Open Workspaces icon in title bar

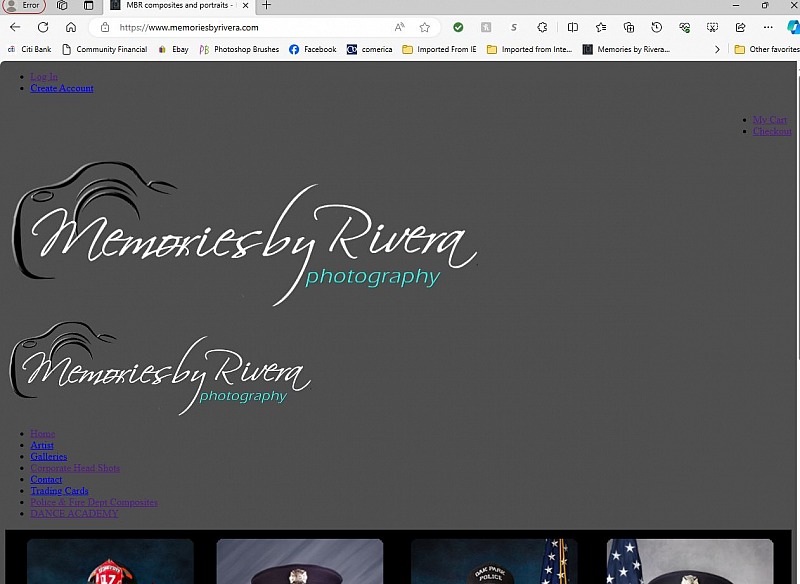tap(62, 6)
